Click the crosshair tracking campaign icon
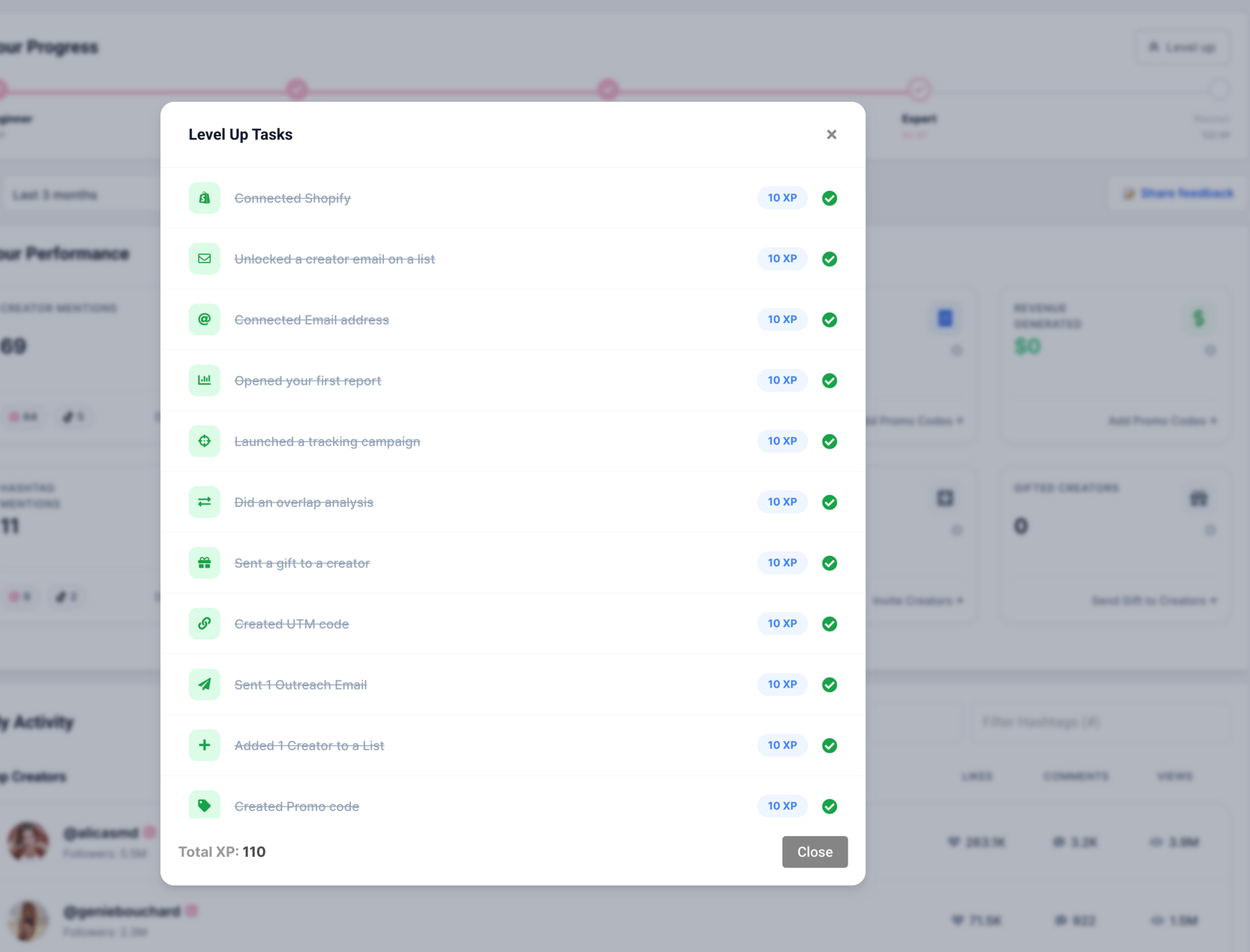The width and height of the screenshot is (1250, 952). [x=204, y=441]
